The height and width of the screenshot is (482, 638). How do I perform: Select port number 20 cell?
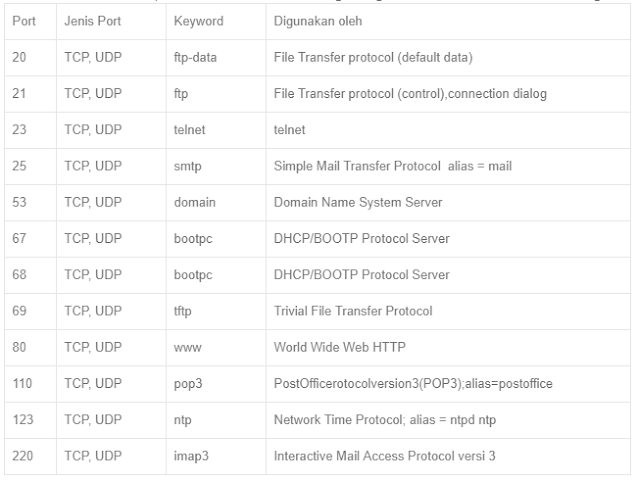pyautogui.click(x=19, y=57)
